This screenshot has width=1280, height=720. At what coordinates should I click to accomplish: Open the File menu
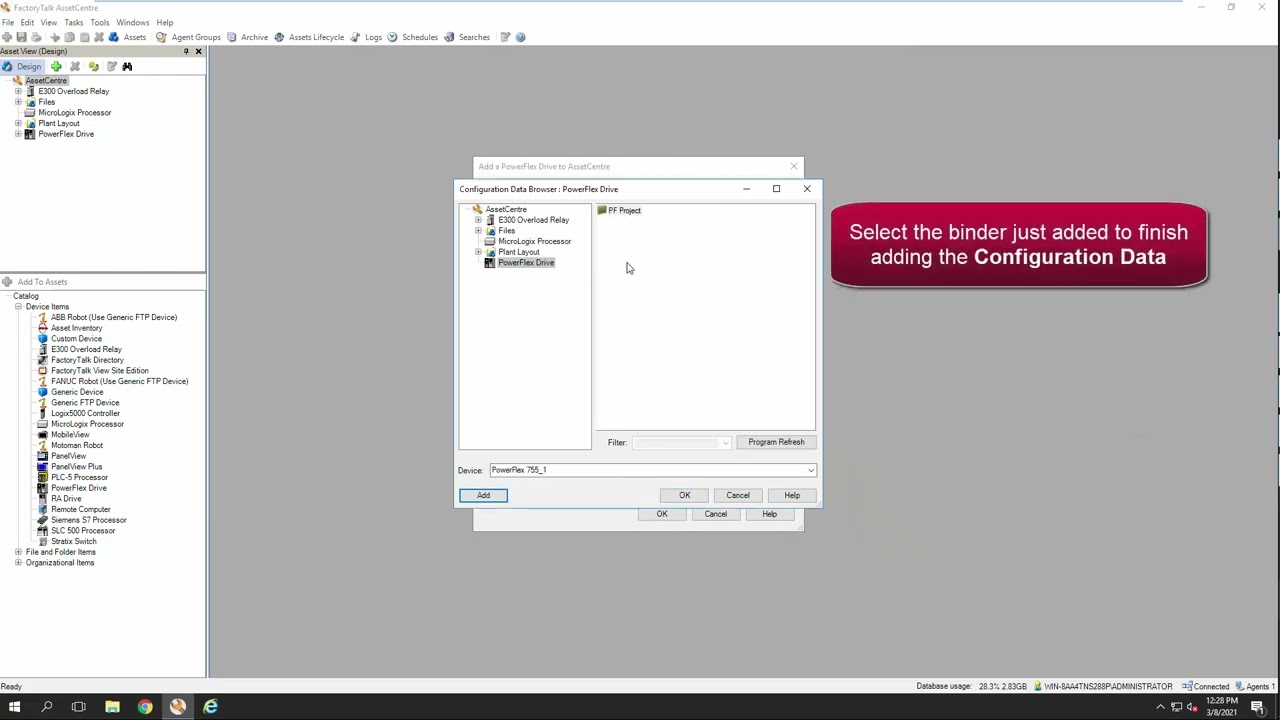click(8, 22)
